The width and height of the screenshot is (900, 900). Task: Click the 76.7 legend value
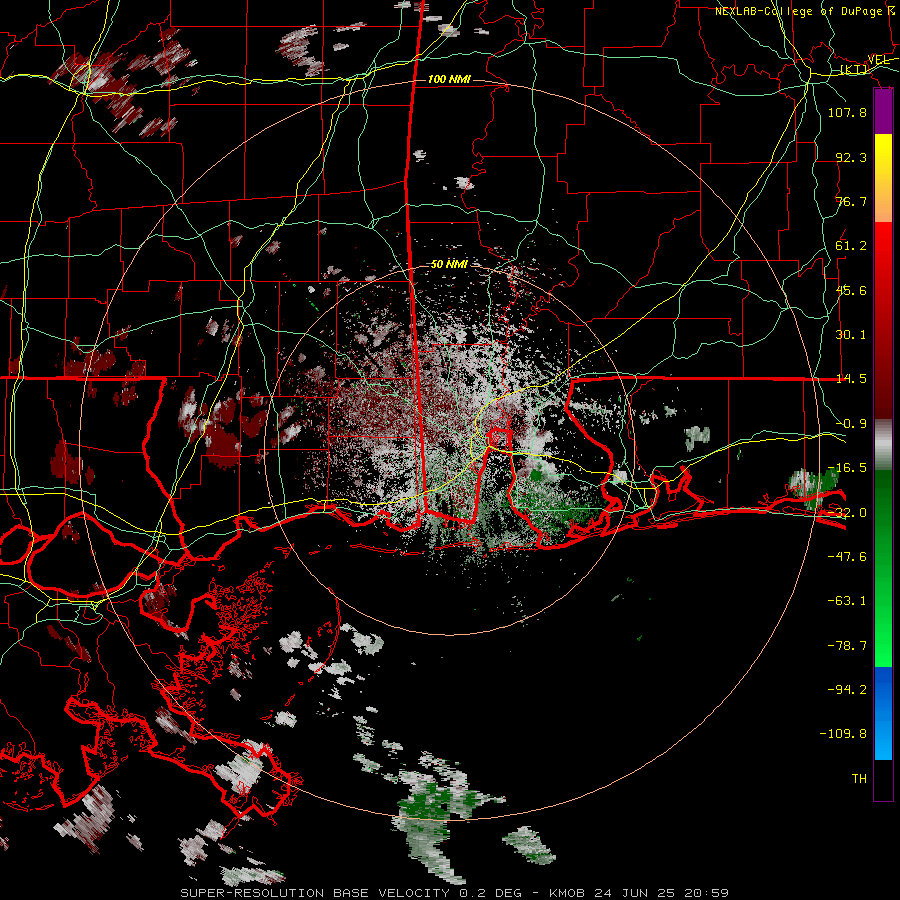(x=851, y=201)
